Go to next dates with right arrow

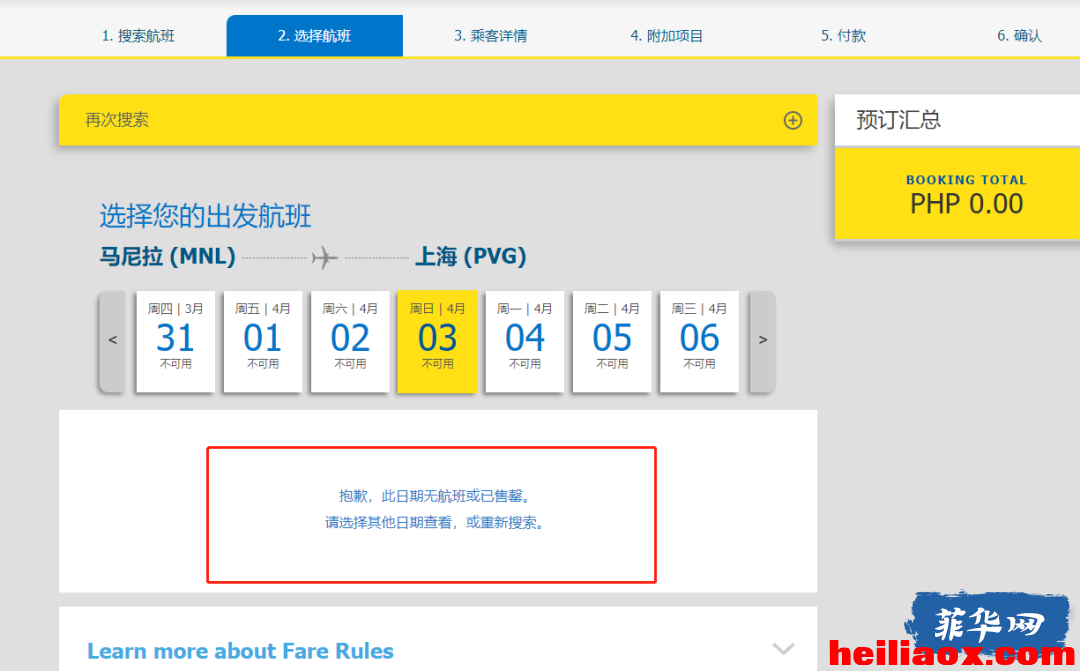(x=762, y=340)
